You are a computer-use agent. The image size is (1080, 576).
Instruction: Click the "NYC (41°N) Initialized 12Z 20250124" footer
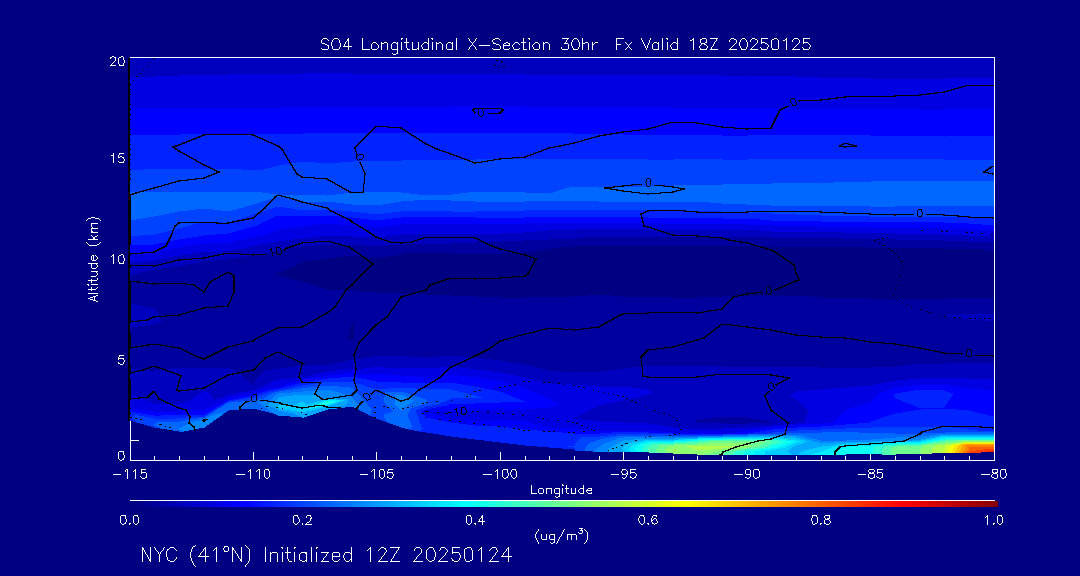[x=326, y=556]
